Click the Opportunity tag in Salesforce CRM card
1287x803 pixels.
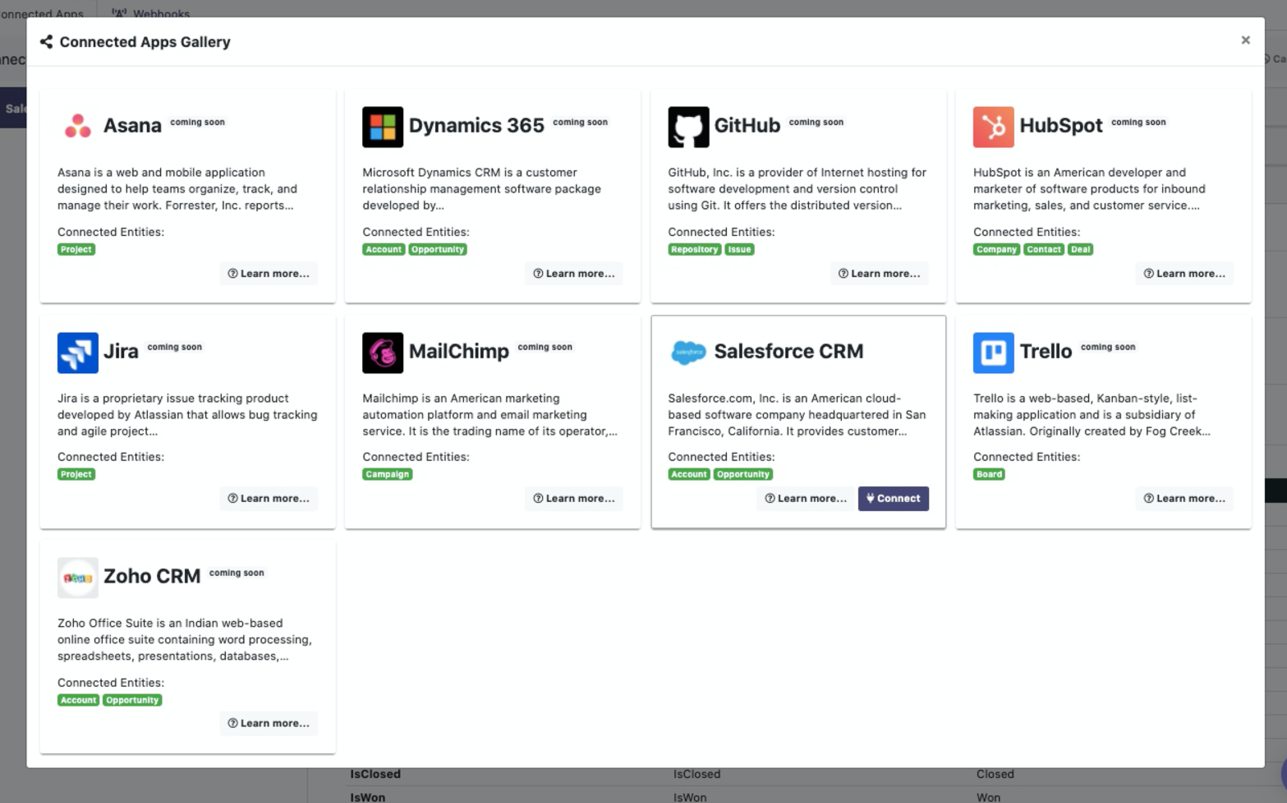(x=743, y=474)
